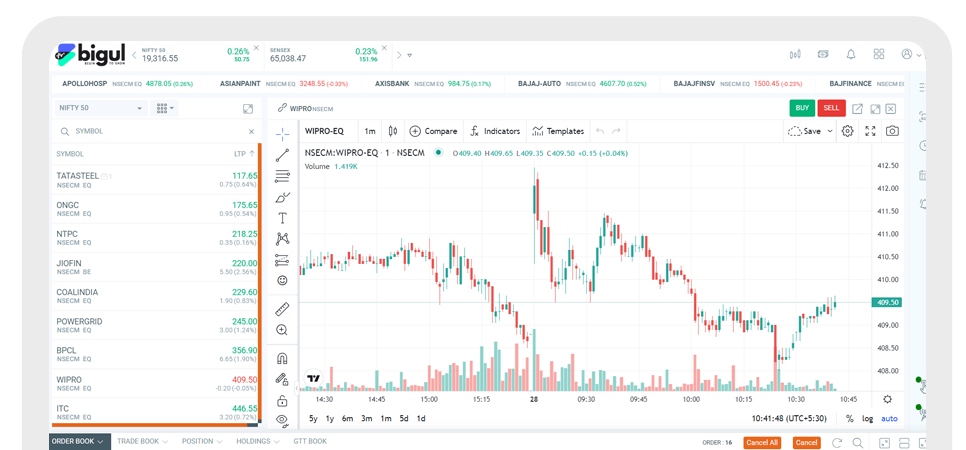The height and width of the screenshot is (450, 966).
Task: Expand the Save layout dropdown arrow
Action: 830,131
